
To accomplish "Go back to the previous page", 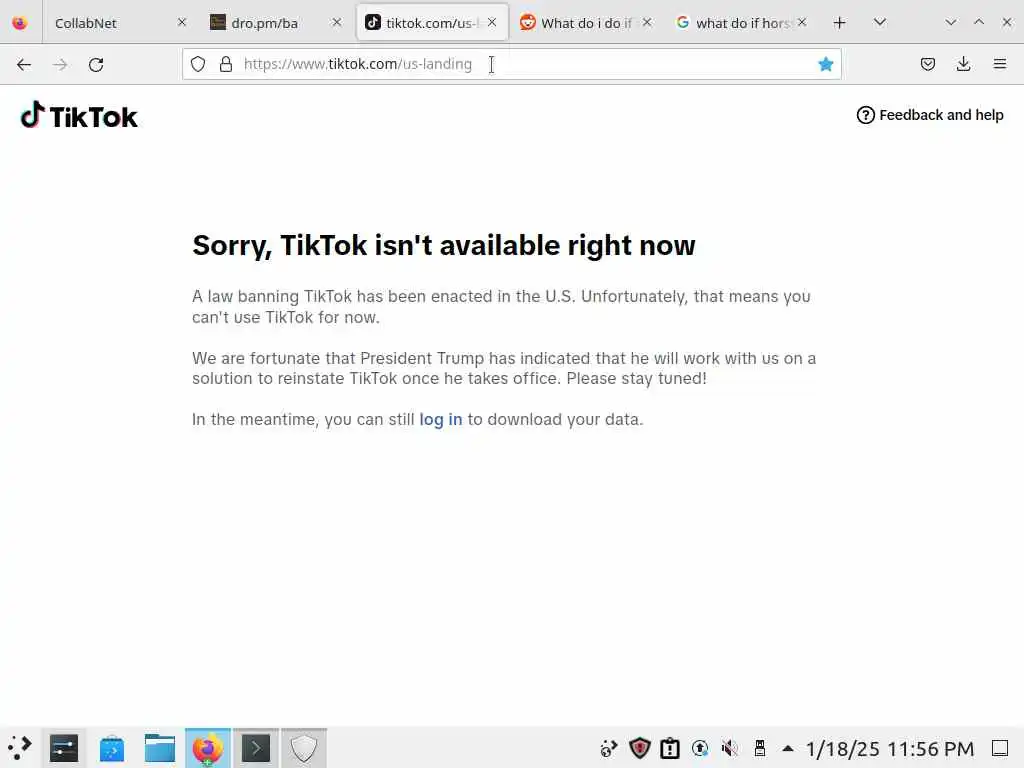I will tap(24, 65).
